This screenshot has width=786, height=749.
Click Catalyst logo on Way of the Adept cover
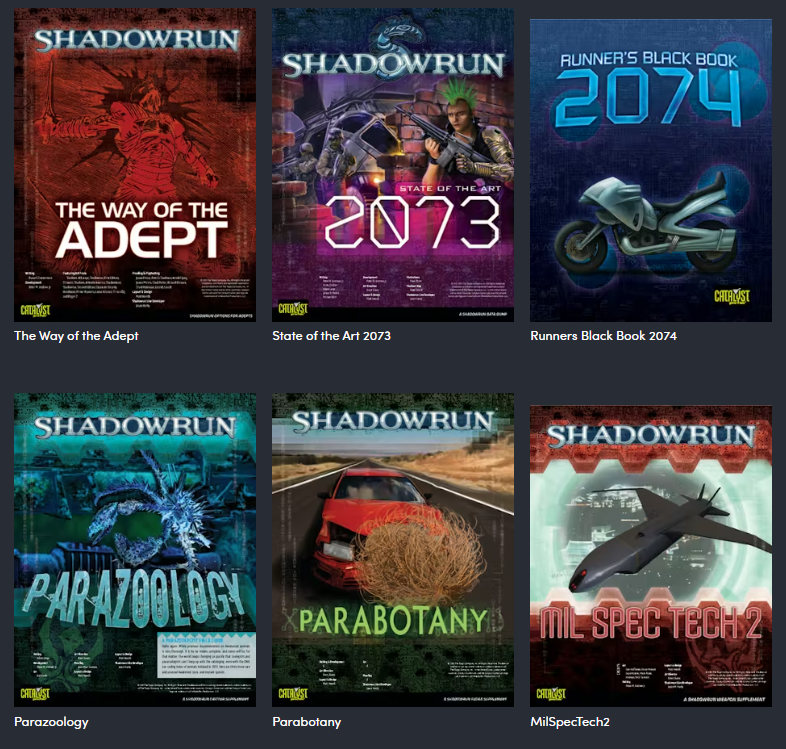[x=35, y=310]
